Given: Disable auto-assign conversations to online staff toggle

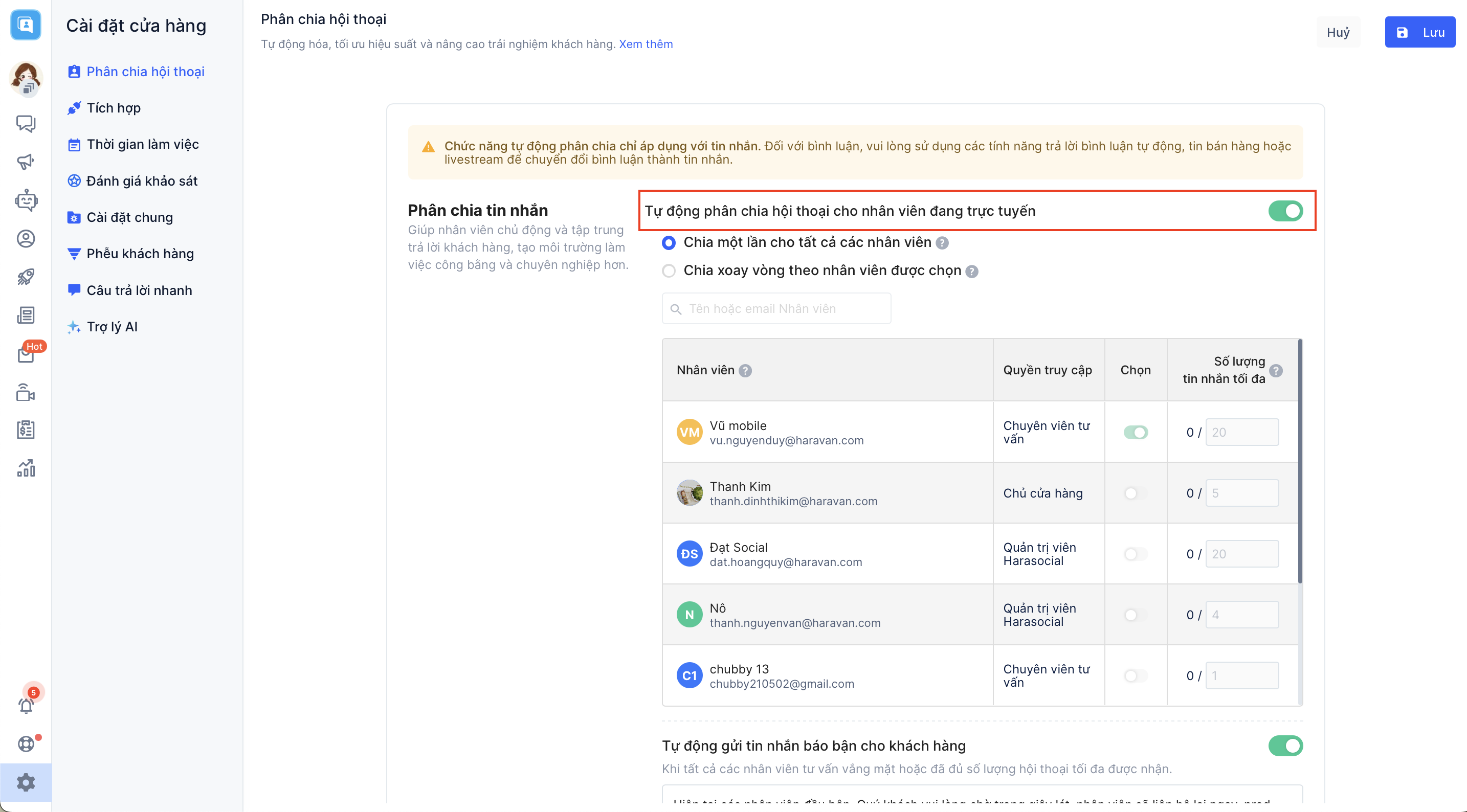Looking at the screenshot, I should point(1285,211).
